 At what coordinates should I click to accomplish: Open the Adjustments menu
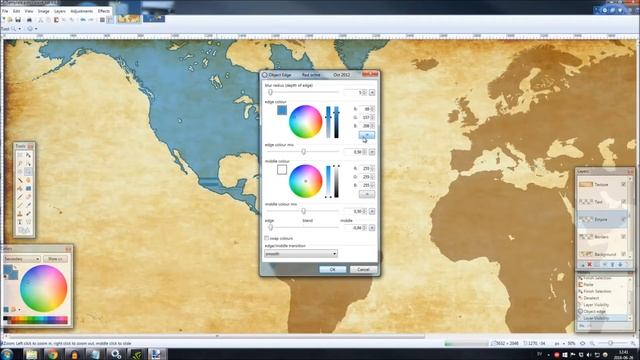[82, 11]
